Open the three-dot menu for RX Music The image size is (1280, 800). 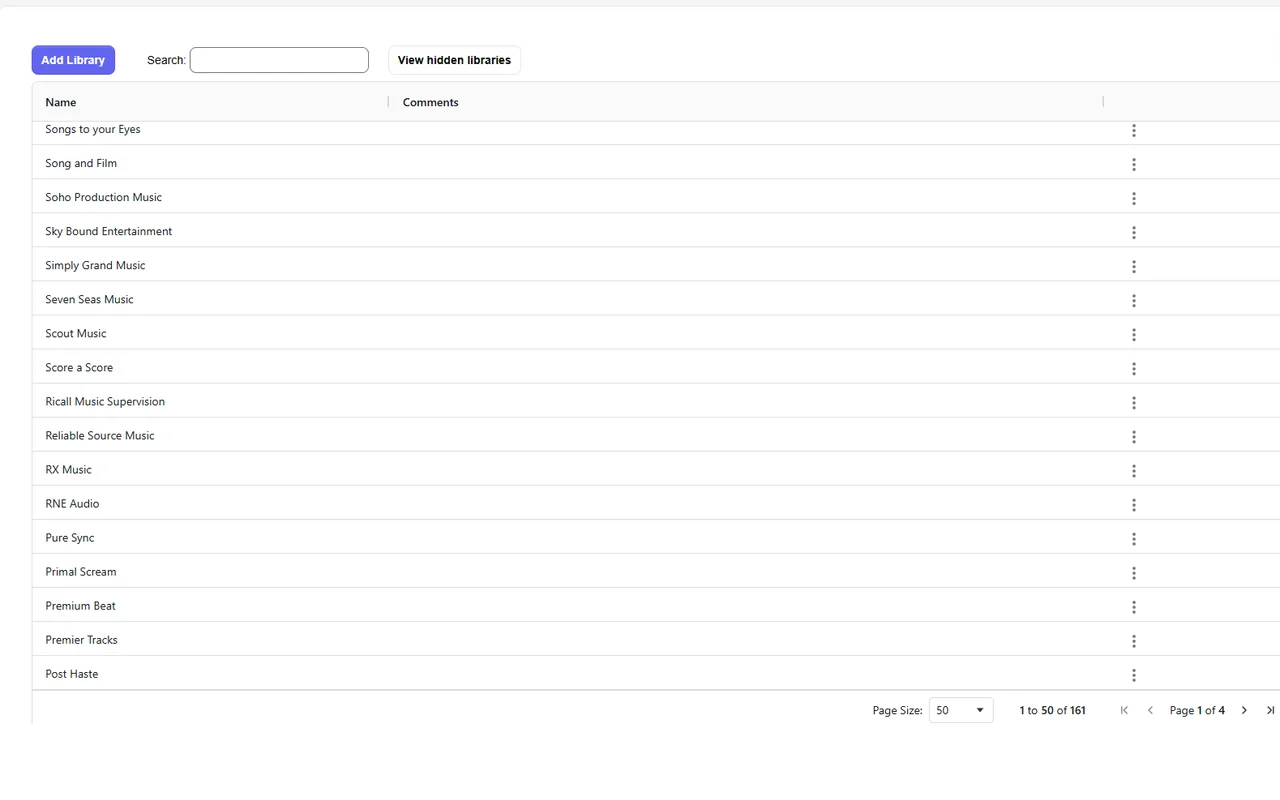click(x=1133, y=470)
